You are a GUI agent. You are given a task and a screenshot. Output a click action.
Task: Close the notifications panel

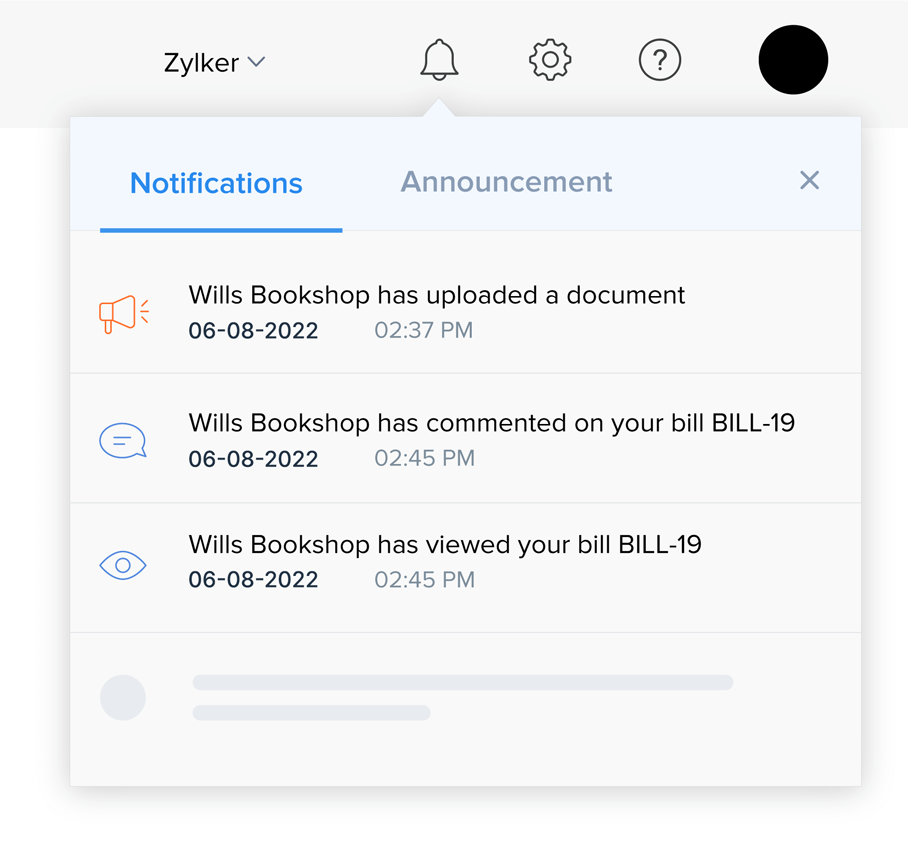pos(809,180)
